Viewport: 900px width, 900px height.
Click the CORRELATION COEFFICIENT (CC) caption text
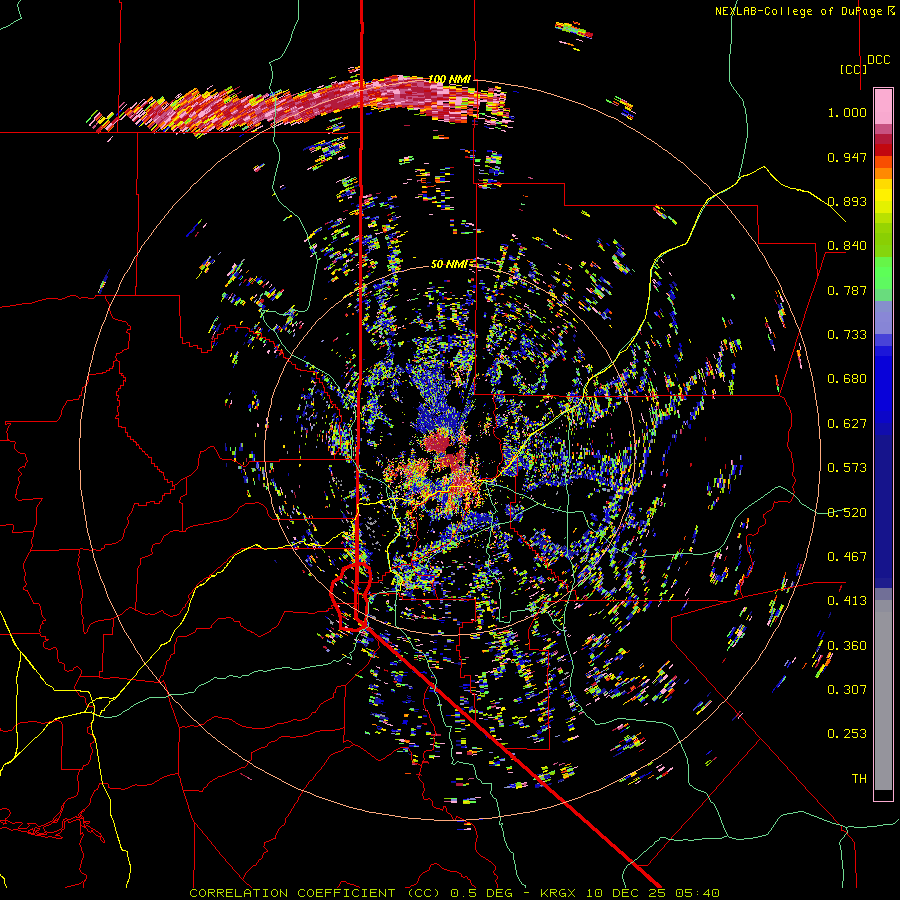click(x=315, y=893)
